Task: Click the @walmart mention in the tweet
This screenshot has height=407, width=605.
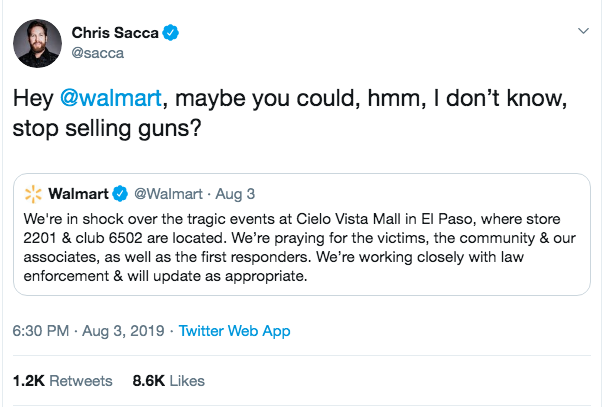Action: point(106,102)
